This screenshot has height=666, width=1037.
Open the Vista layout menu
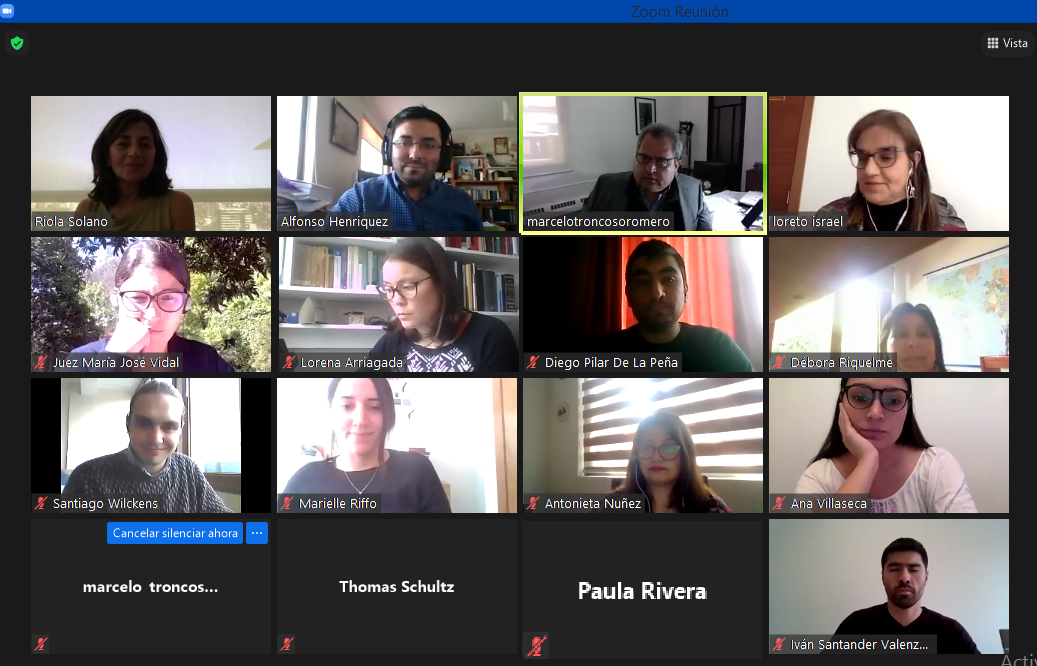1007,43
